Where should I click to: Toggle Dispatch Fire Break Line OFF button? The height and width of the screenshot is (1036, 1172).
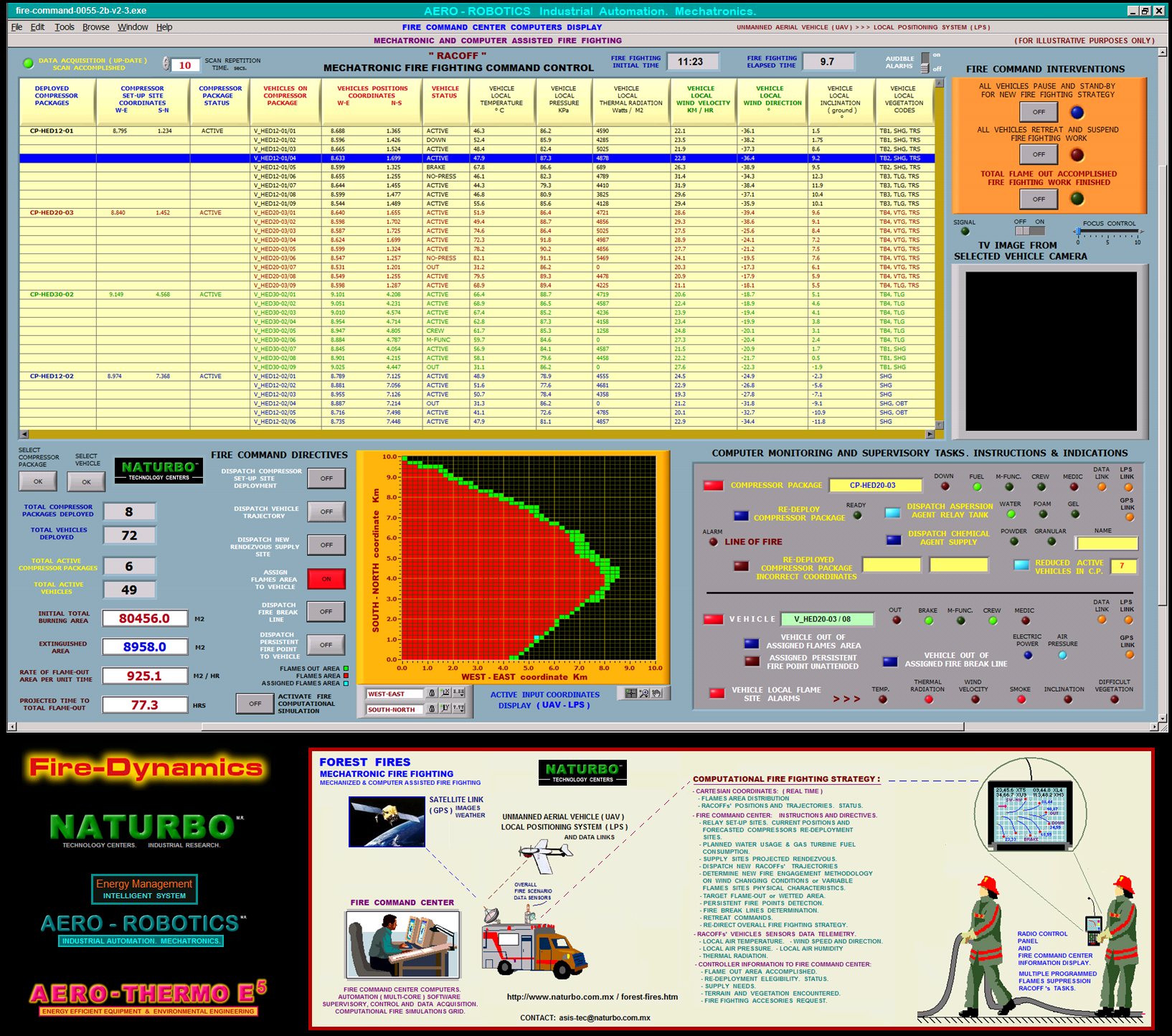point(326,611)
